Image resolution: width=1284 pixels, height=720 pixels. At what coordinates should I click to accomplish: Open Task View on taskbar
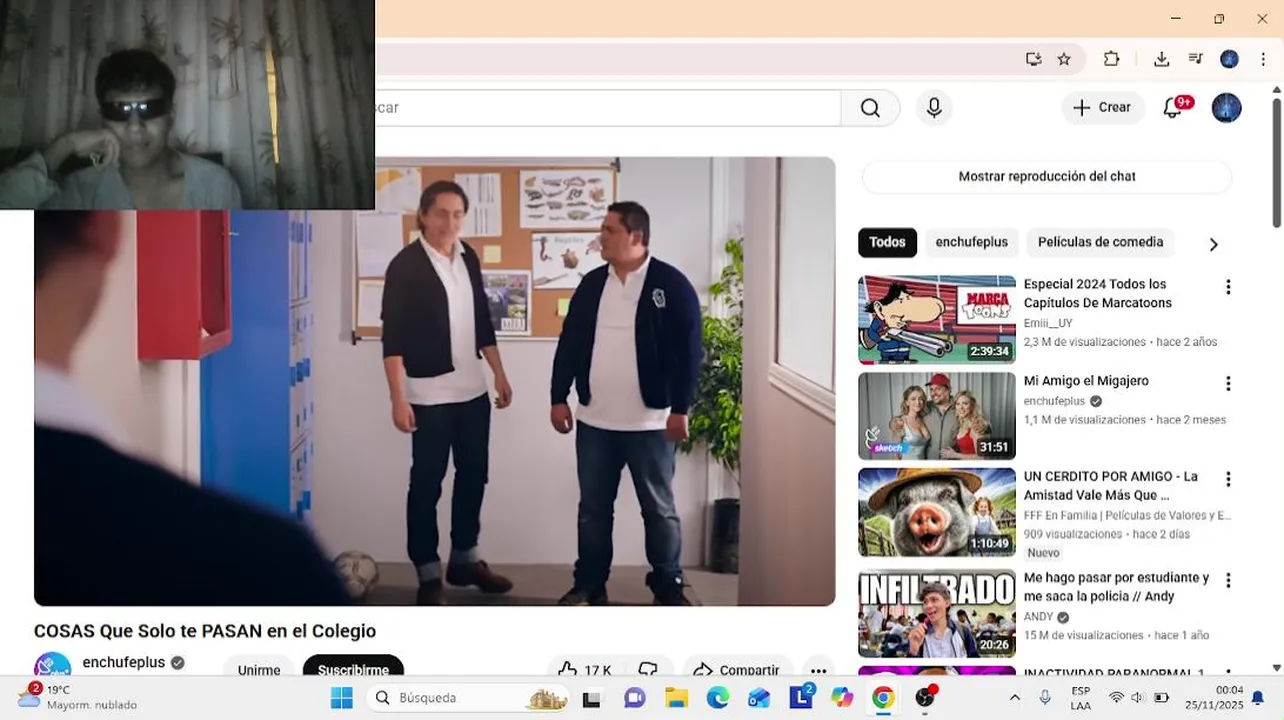click(591, 698)
